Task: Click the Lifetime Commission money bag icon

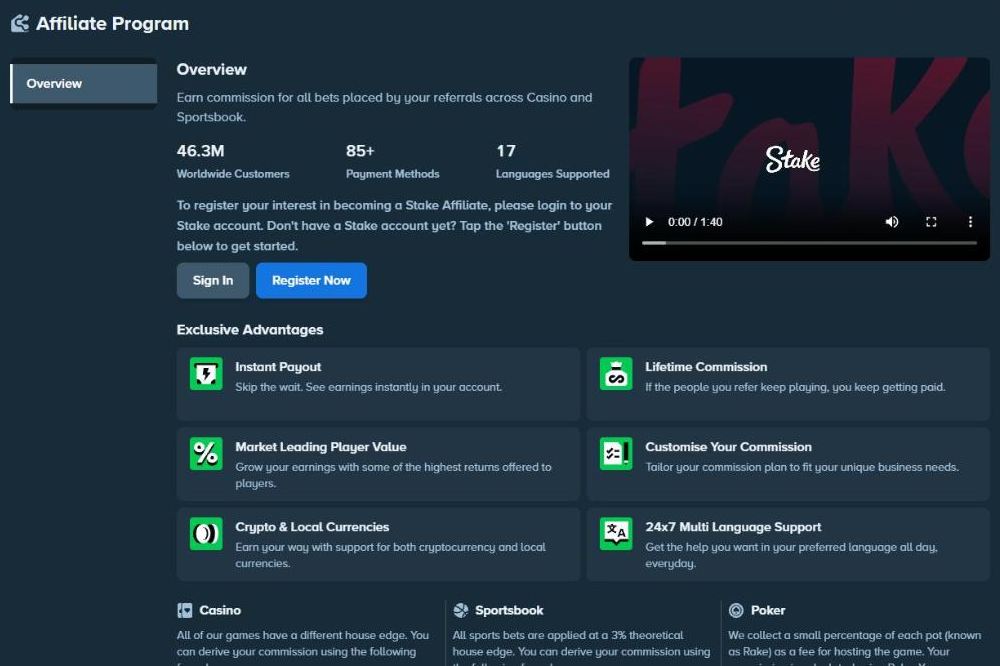Action: (x=616, y=374)
